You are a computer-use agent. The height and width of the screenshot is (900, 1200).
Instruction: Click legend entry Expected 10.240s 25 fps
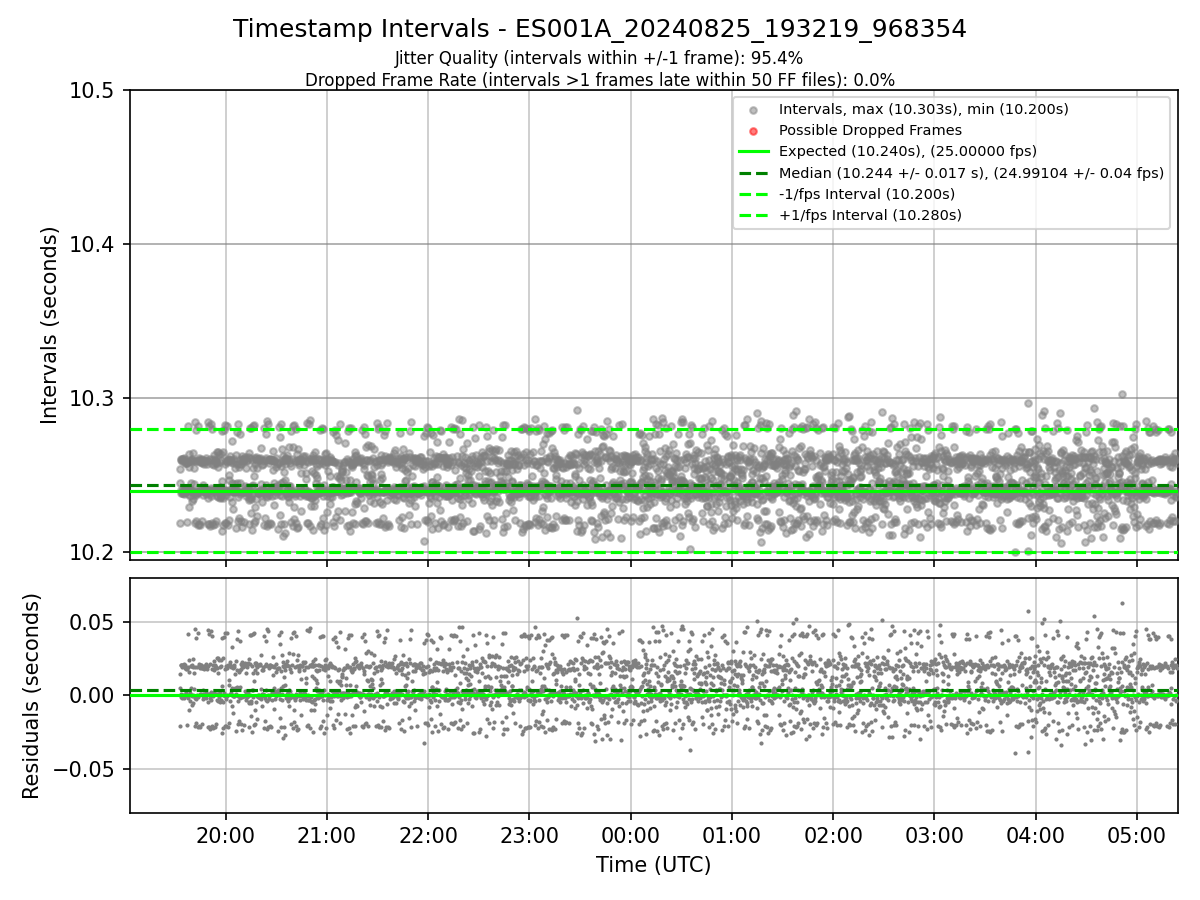click(908, 151)
